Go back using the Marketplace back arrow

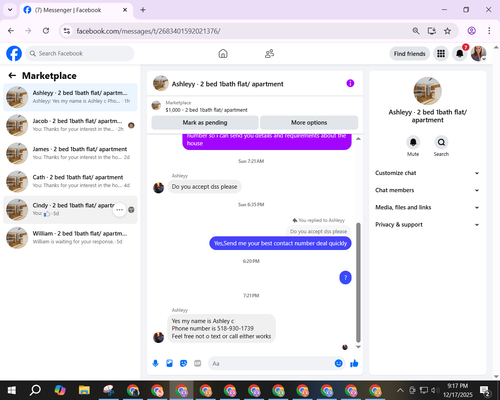(12, 76)
